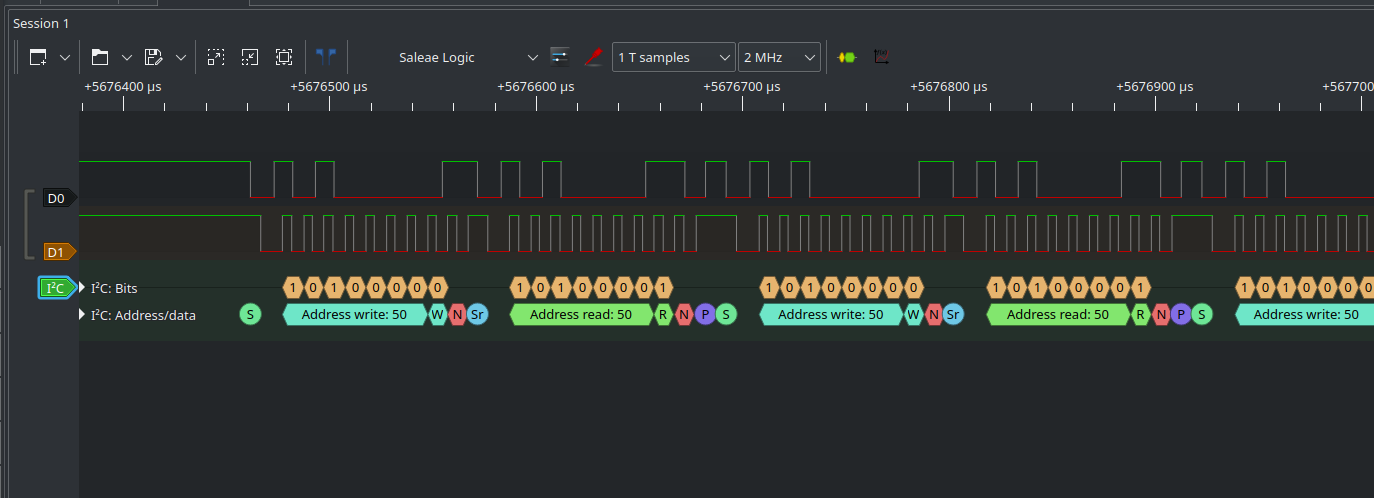Open the device configuration settings icon

tap(560, 57)
